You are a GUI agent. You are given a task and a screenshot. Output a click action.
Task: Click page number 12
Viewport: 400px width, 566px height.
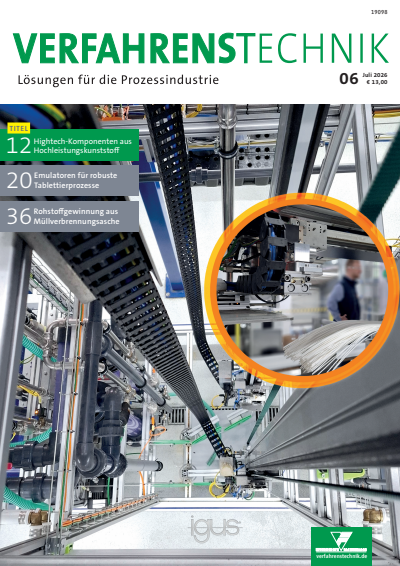pos(18,145)
